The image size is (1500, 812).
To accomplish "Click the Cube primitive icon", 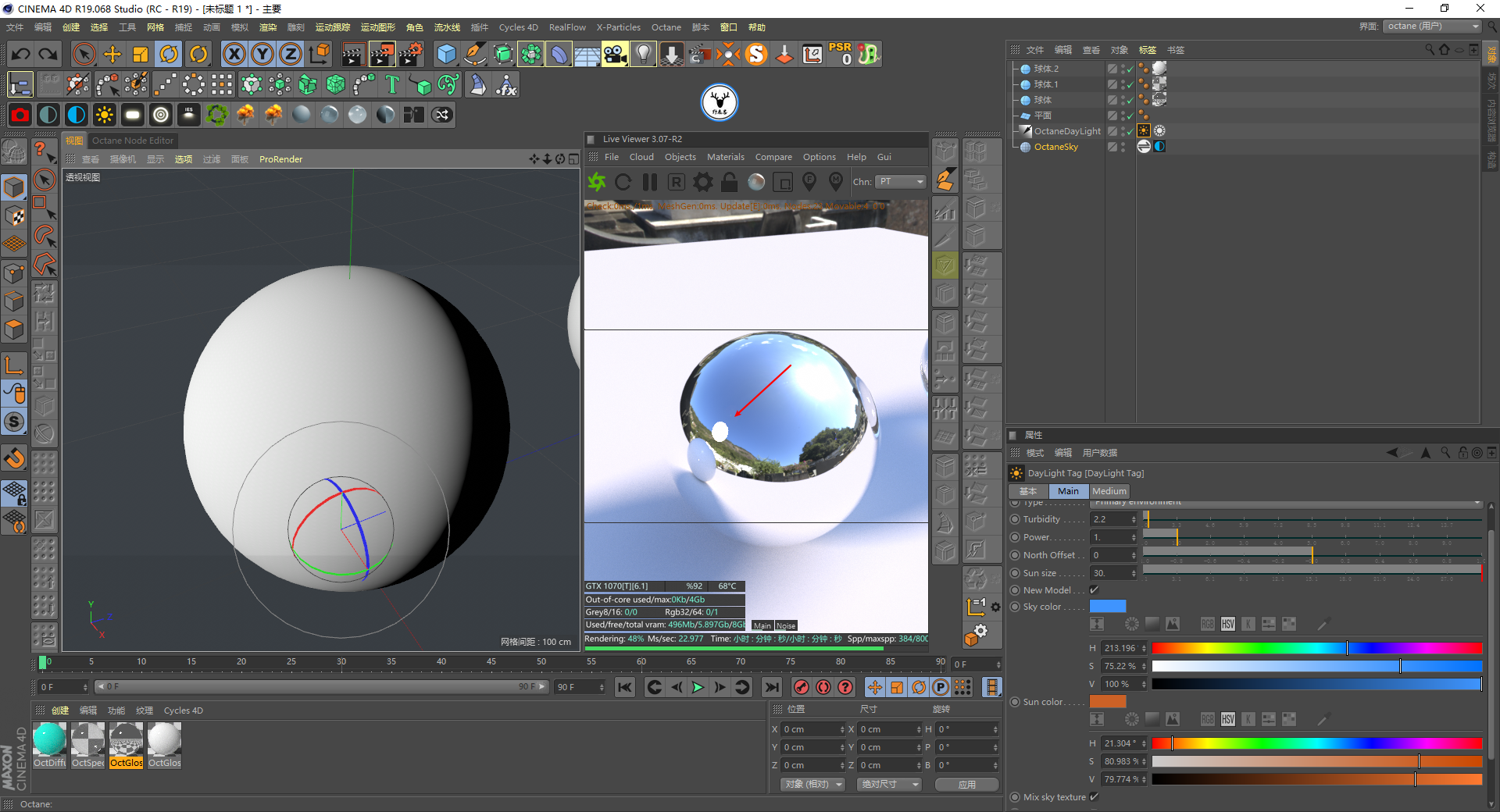I will pyautogui.click(x=446, y=54).
